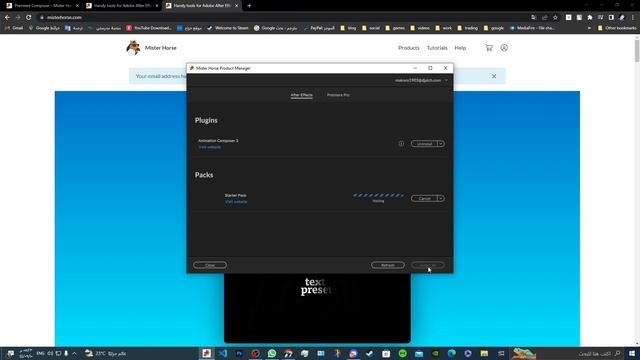Open the blog bookmarks folder
Viewport: 640px width, 360px height.
click(348, 28)
